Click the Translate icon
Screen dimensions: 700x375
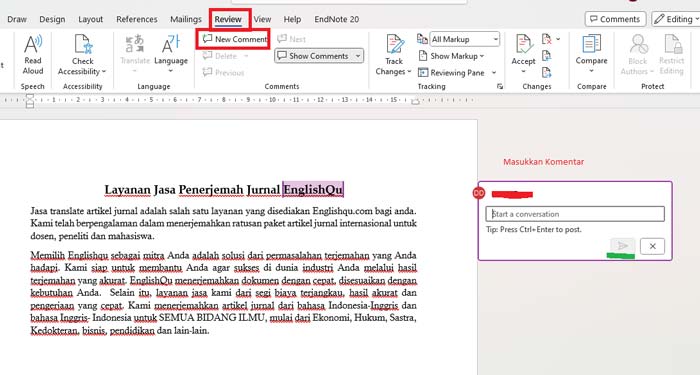[135, 45]
